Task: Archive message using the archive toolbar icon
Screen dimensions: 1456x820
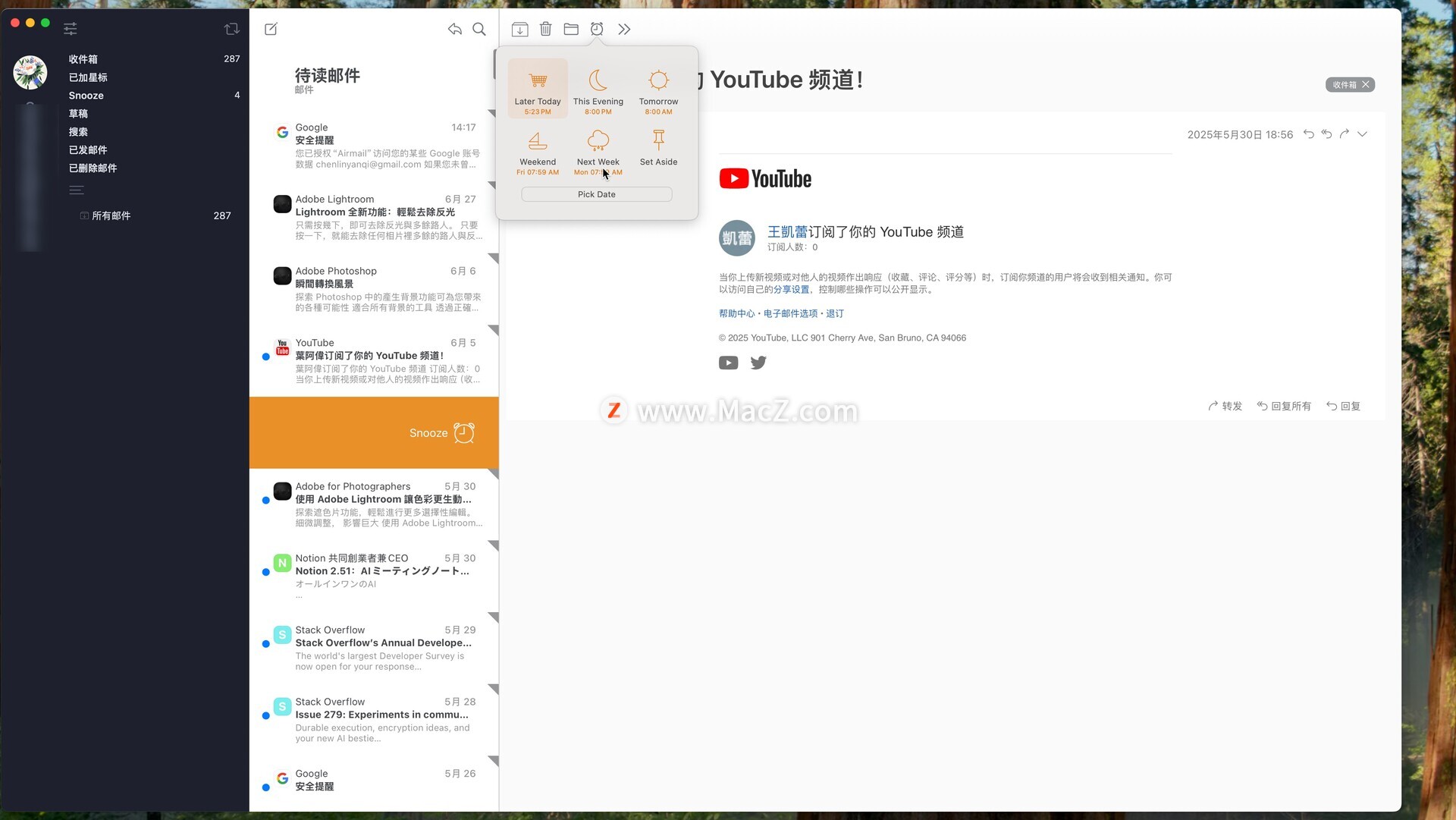Action: (x=519, y=29)
